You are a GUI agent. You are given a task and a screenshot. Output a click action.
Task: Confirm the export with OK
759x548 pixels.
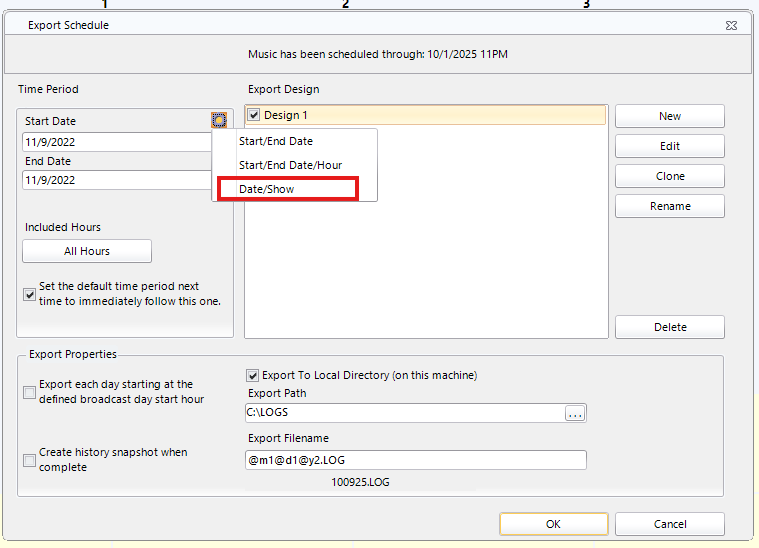tap(553, 524)
